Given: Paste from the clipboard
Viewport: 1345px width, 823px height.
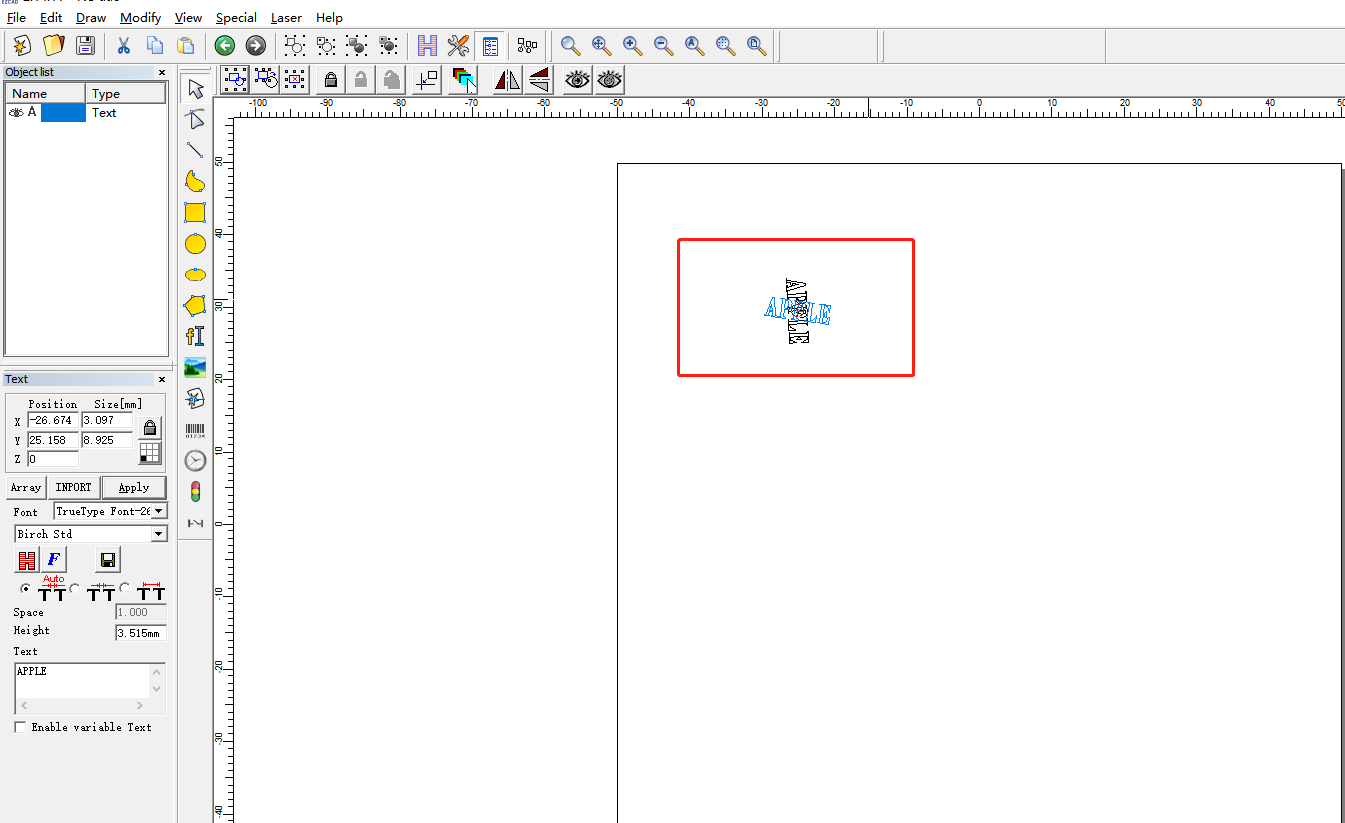Looking at the screenshot, I should tap(185, 45).
